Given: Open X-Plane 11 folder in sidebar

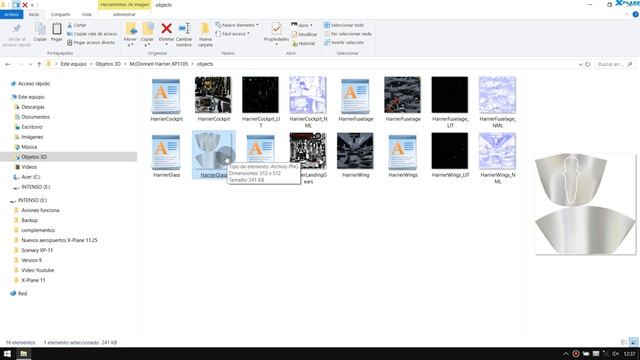Looking at the screenshot, I should [33, 280].
